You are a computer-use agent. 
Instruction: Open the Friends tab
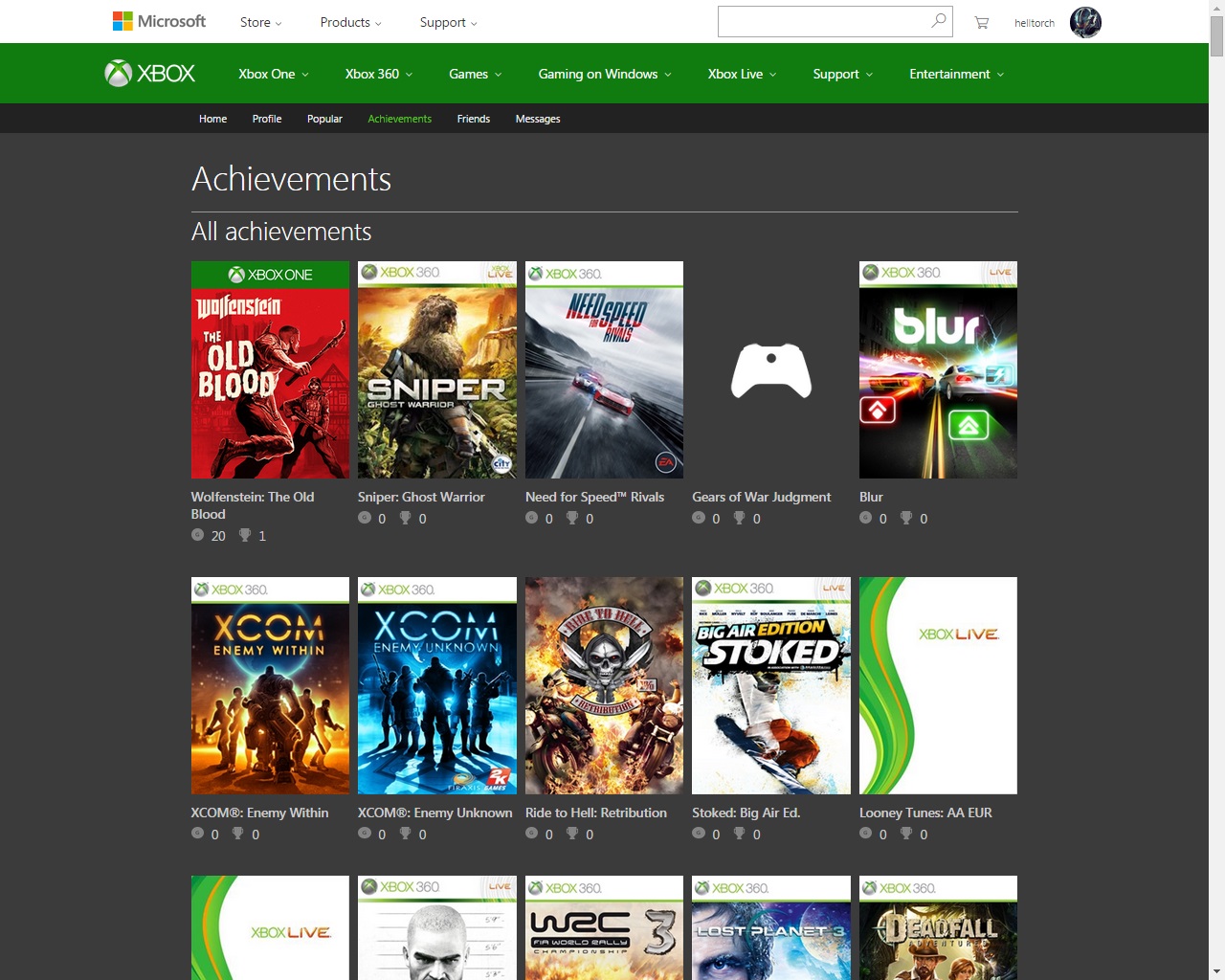pos(473,119)
